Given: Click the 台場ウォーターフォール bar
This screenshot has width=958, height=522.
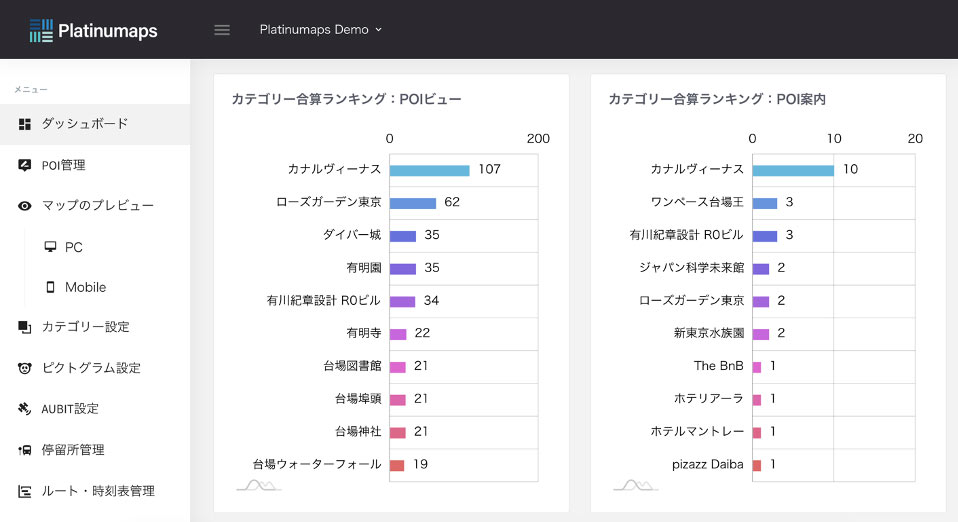Looking at the screenshot, I should coord(397,465).
